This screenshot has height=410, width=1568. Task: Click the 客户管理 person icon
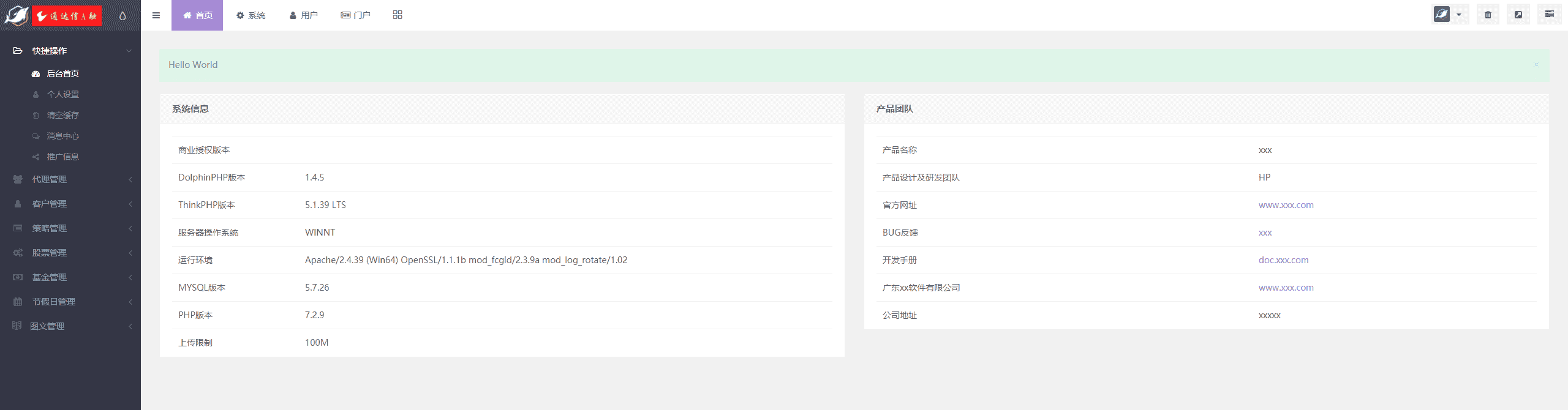click(x=18, y=204)
